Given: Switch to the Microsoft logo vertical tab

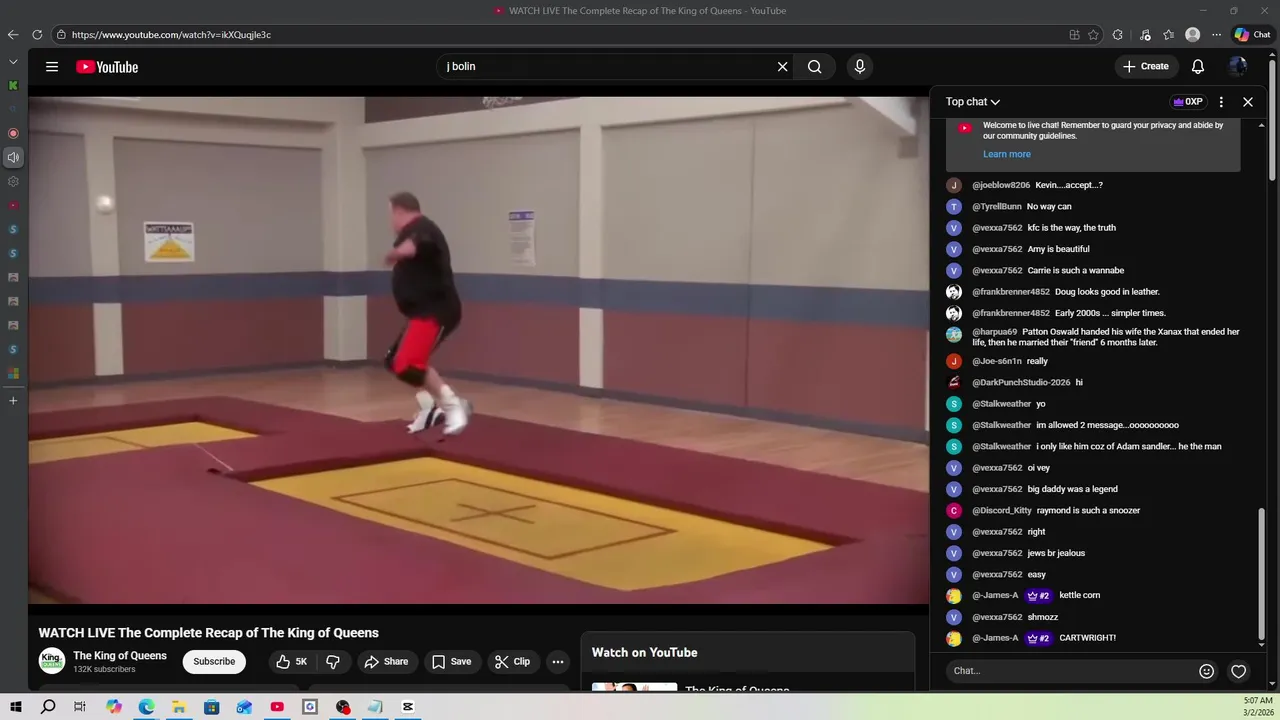Looking at the screenshot, I should click(x=13, y=373).
